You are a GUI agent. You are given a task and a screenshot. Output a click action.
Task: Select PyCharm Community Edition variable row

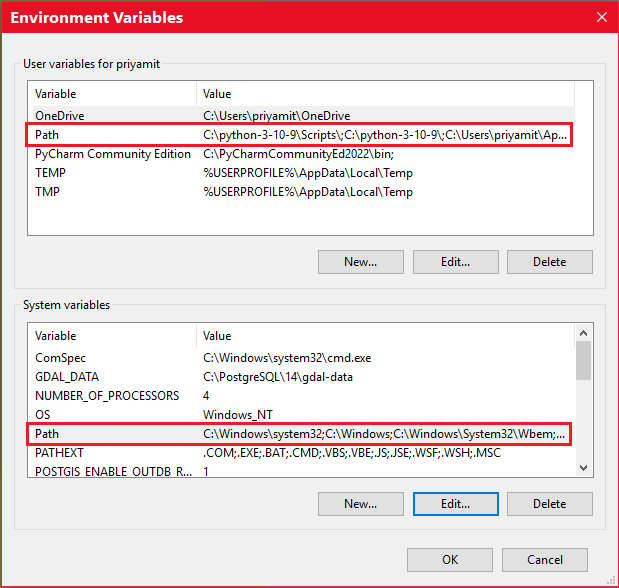pyautogui.click(x=304, y=154)
